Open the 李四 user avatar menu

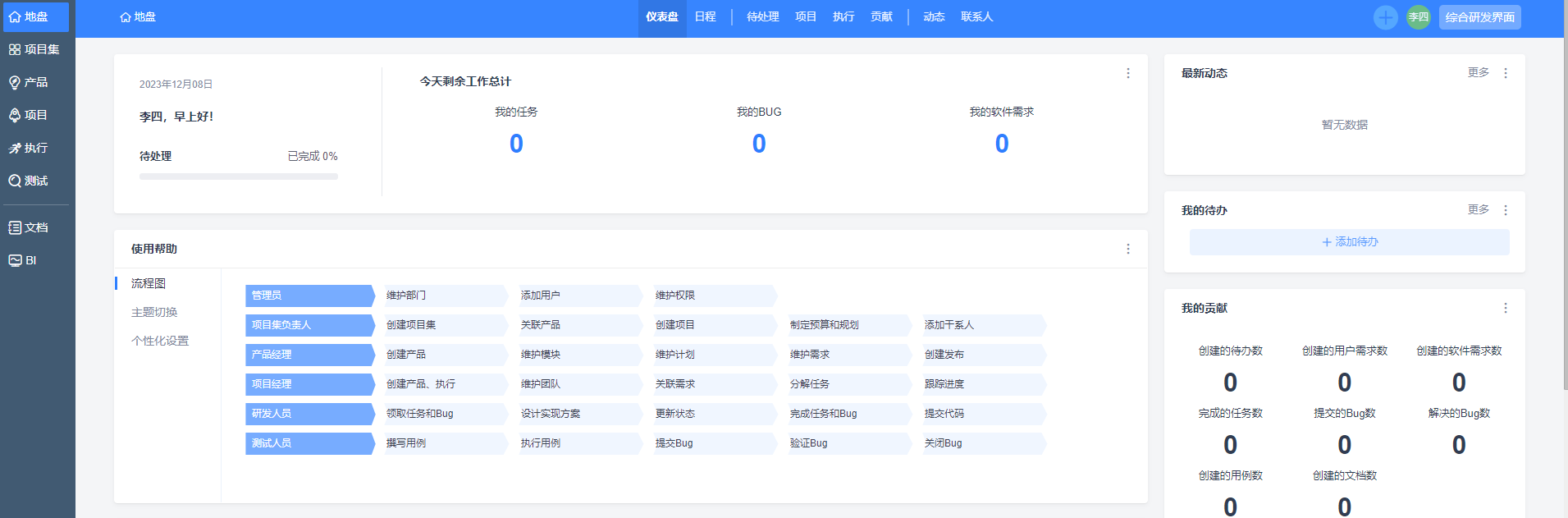pos(1419,17)
